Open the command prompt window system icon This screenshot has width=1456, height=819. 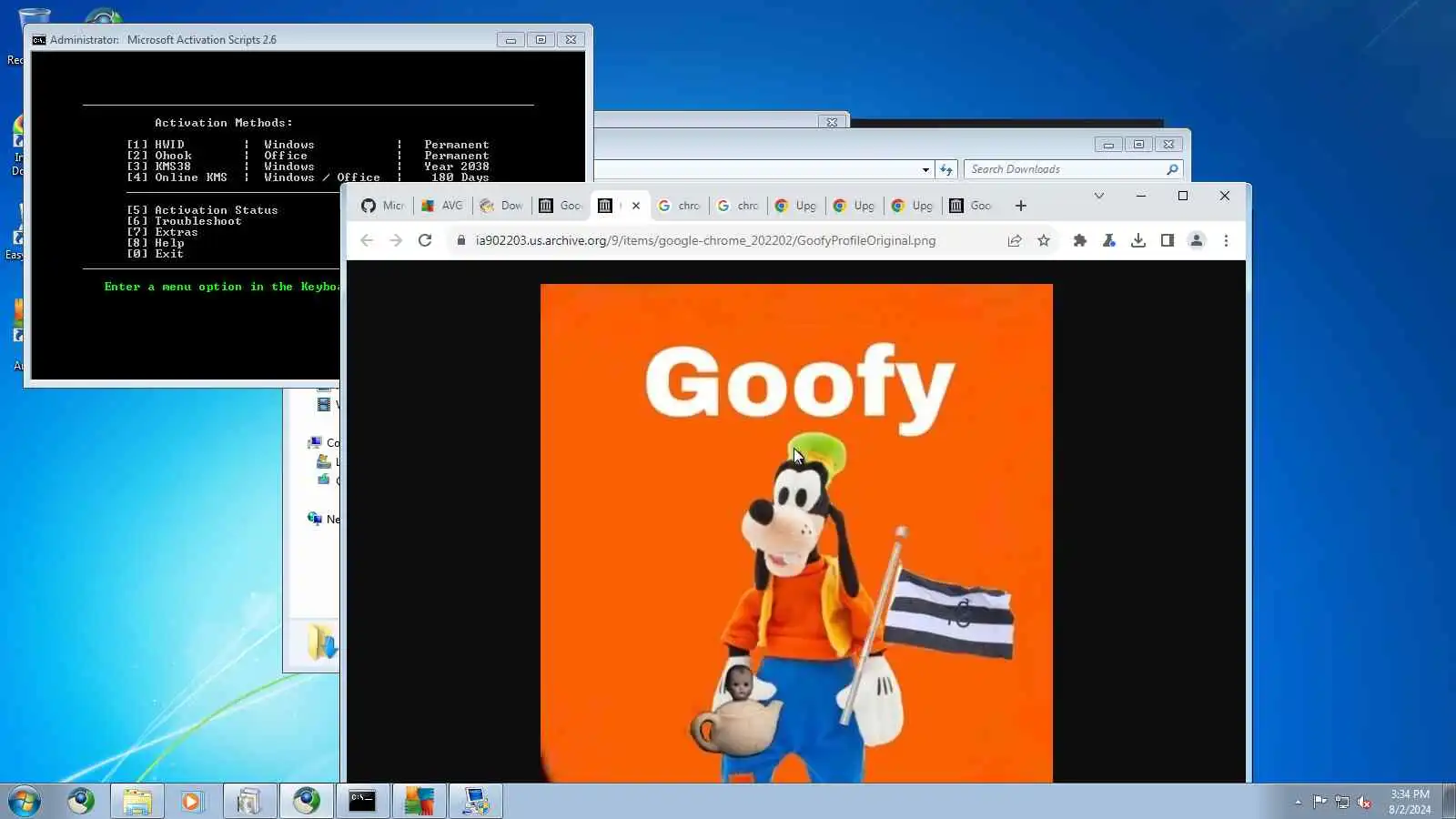tap(39, 40)
